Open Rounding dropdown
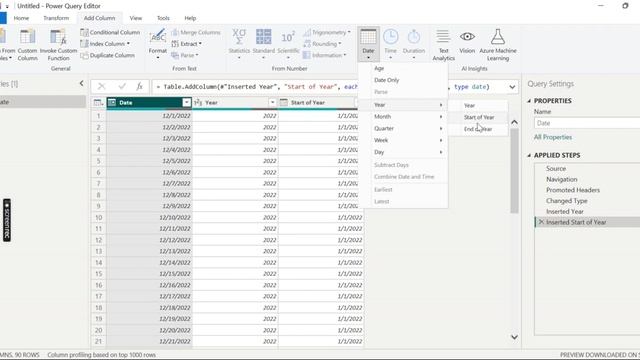 point(322,44)
